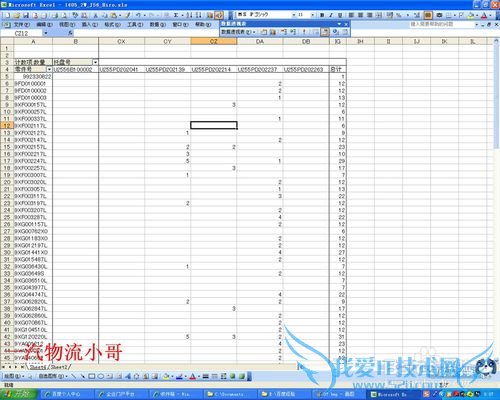Open the Font Color dropdown arrow in formatting toolbar

(x=489, y=15)
